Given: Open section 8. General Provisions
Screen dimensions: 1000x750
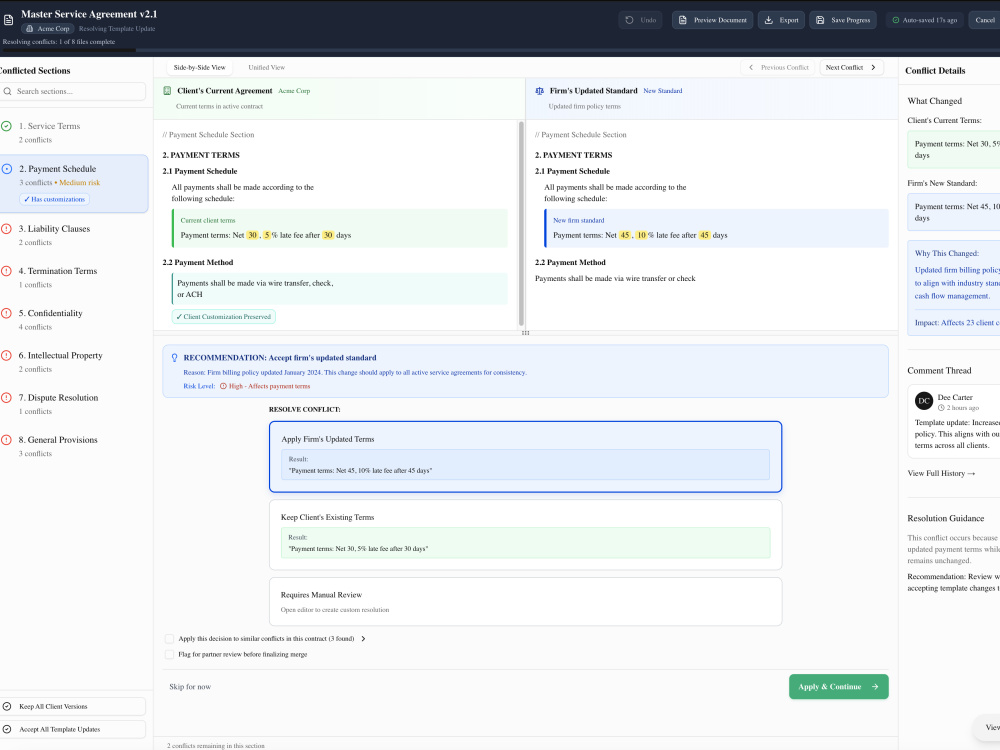Looking at the screenshot, I should point(74,446).
